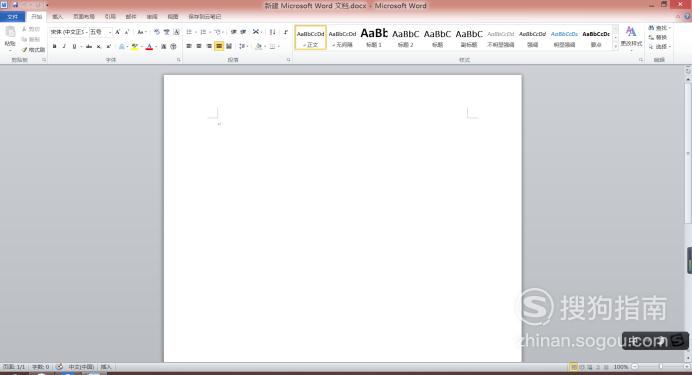Click the Save icon in Quick Access Toolbar
Image resolution: width=692 pixels, height=375 pixels.
[16, 5]
